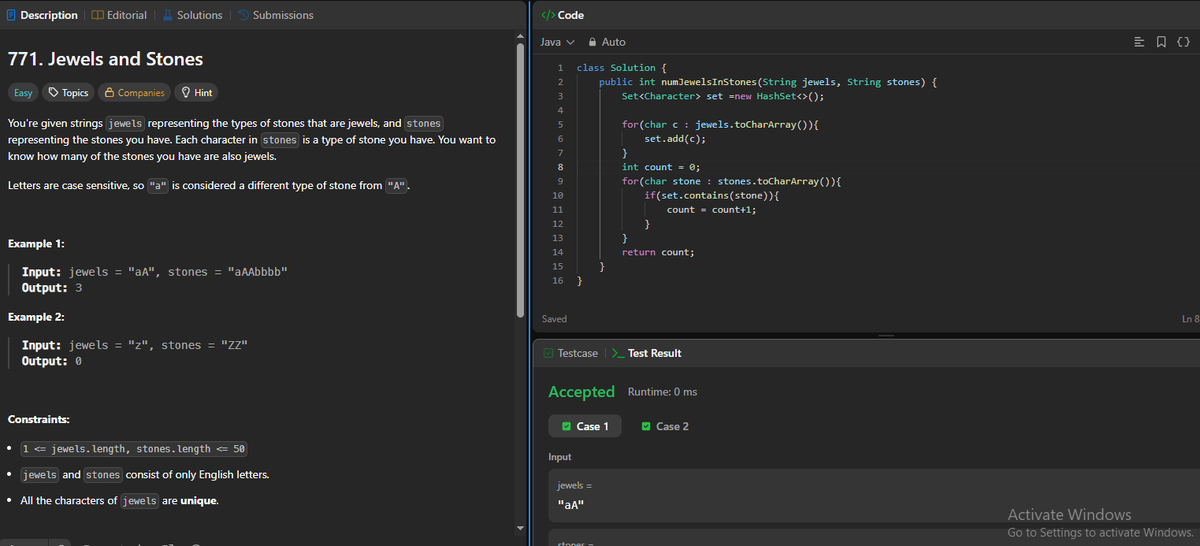Reveal the Hint
1200x546 pixels.
pos(196,93)
